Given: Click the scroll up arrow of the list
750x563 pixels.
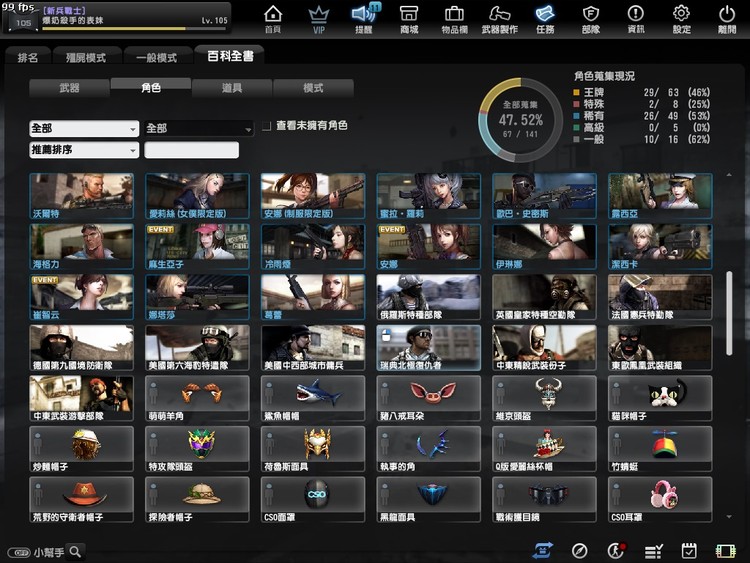Looking at the screenshot, I should click(x=728, y=176).
